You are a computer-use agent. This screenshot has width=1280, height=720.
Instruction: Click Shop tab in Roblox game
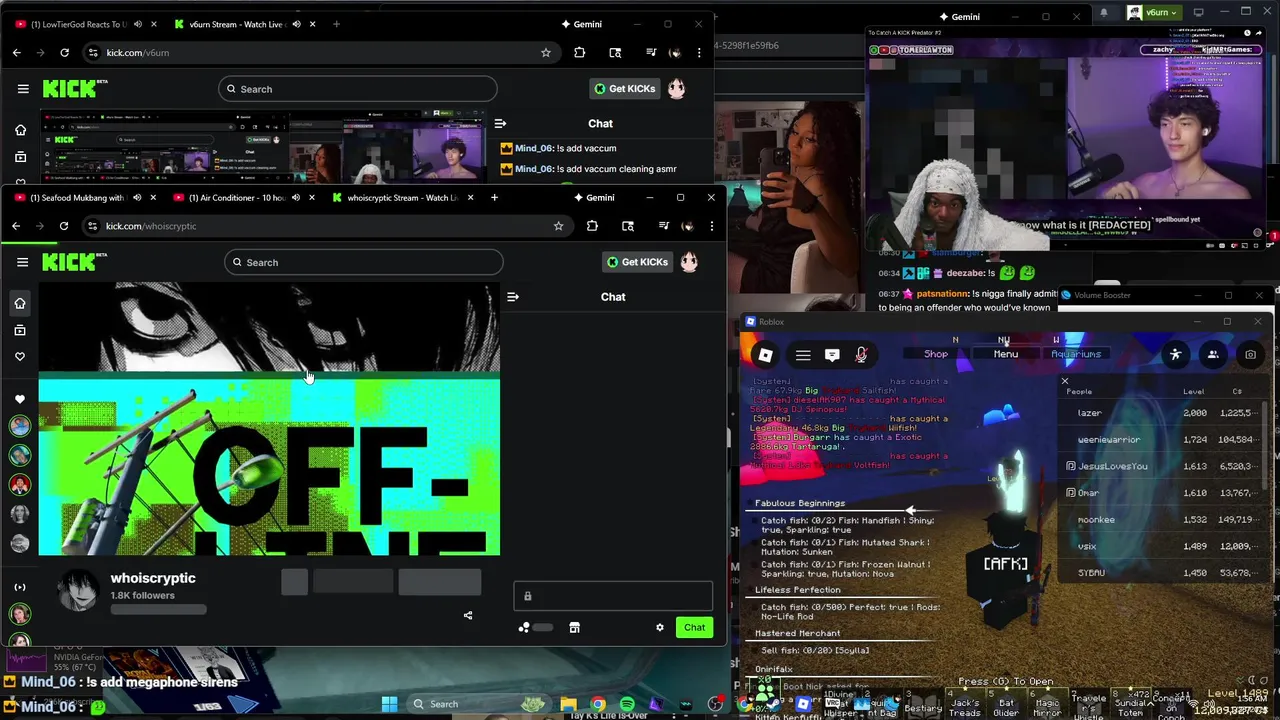(x=936, y=354)
